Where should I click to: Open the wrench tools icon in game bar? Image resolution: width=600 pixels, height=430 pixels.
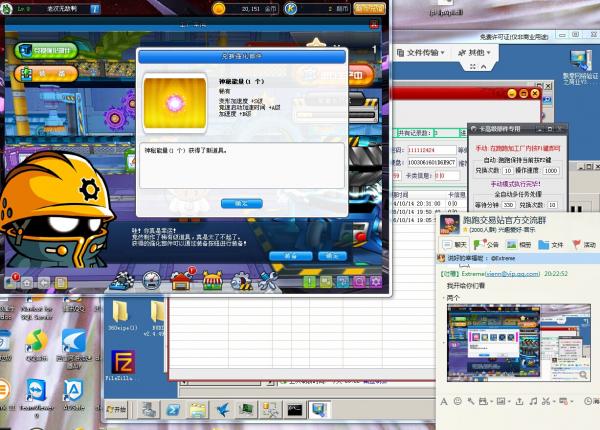(269, 282)
